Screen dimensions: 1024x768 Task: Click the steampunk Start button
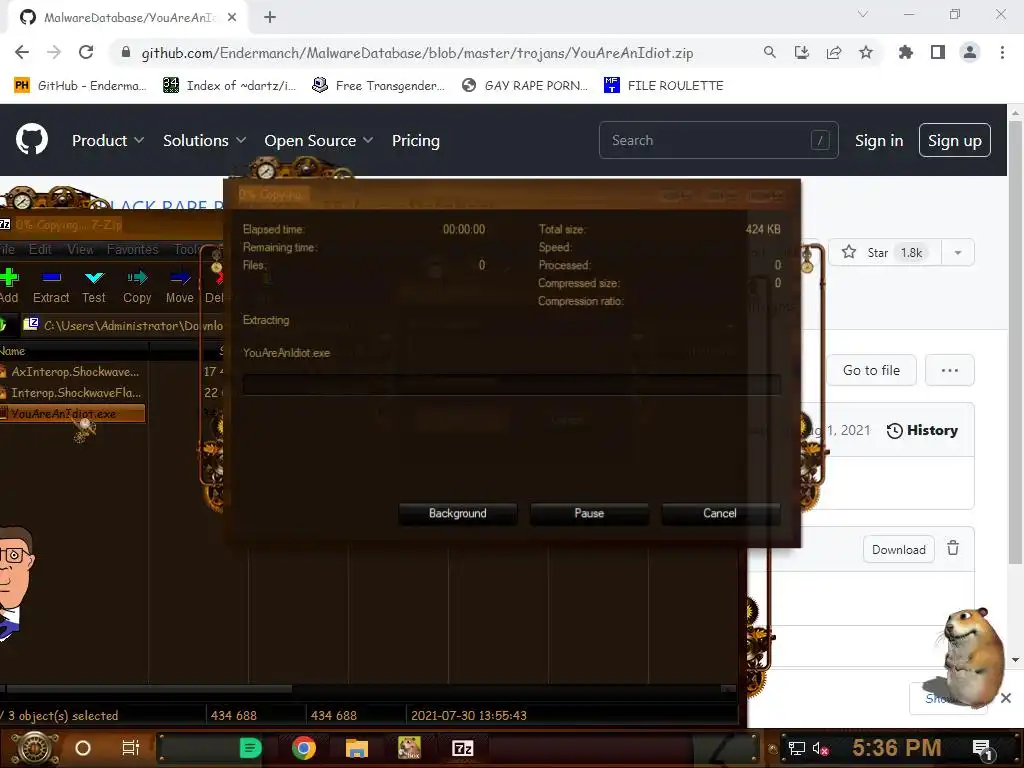pyautogui.click(x=35, y=748)
